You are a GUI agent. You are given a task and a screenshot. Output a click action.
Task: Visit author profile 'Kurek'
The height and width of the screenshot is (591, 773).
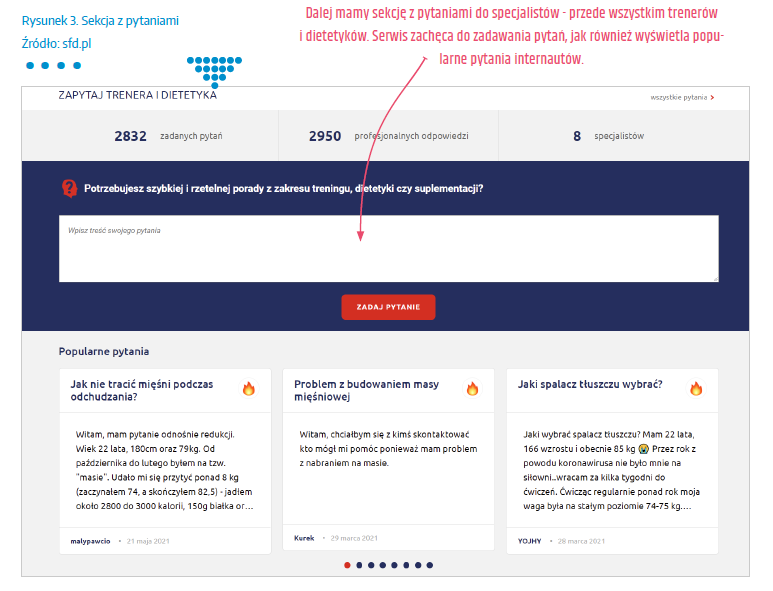coord(304,538)
